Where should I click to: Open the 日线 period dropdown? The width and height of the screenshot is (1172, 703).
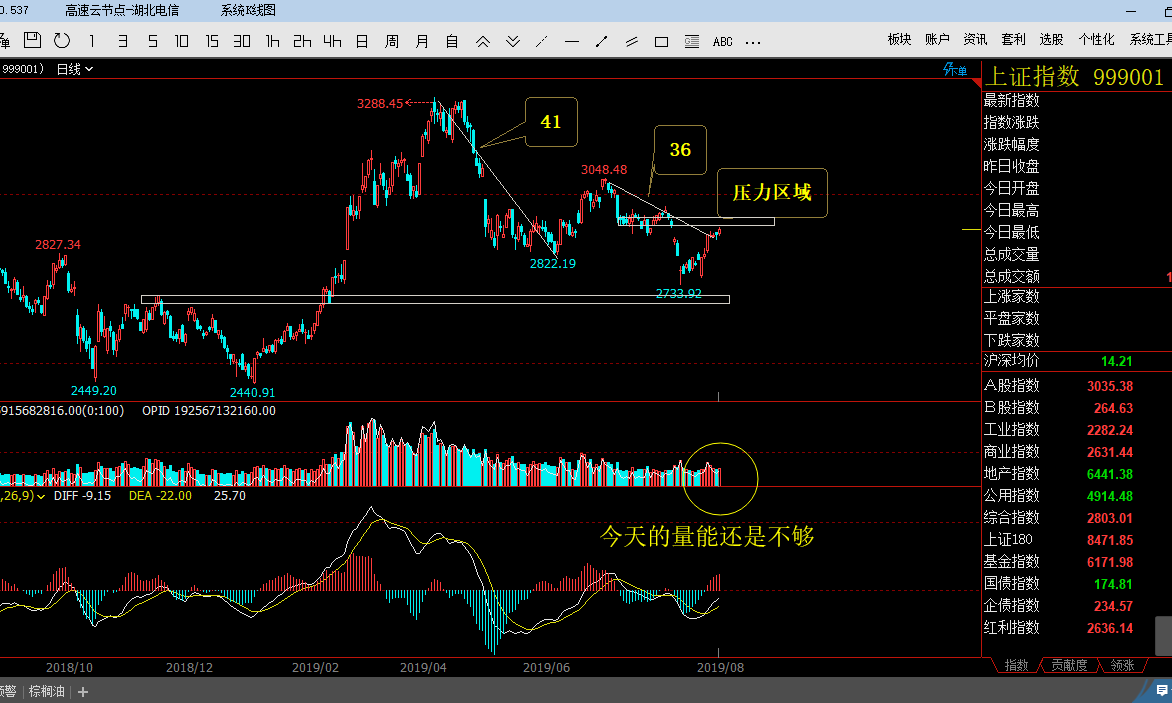pyautogui.click(x=75, y=69)
